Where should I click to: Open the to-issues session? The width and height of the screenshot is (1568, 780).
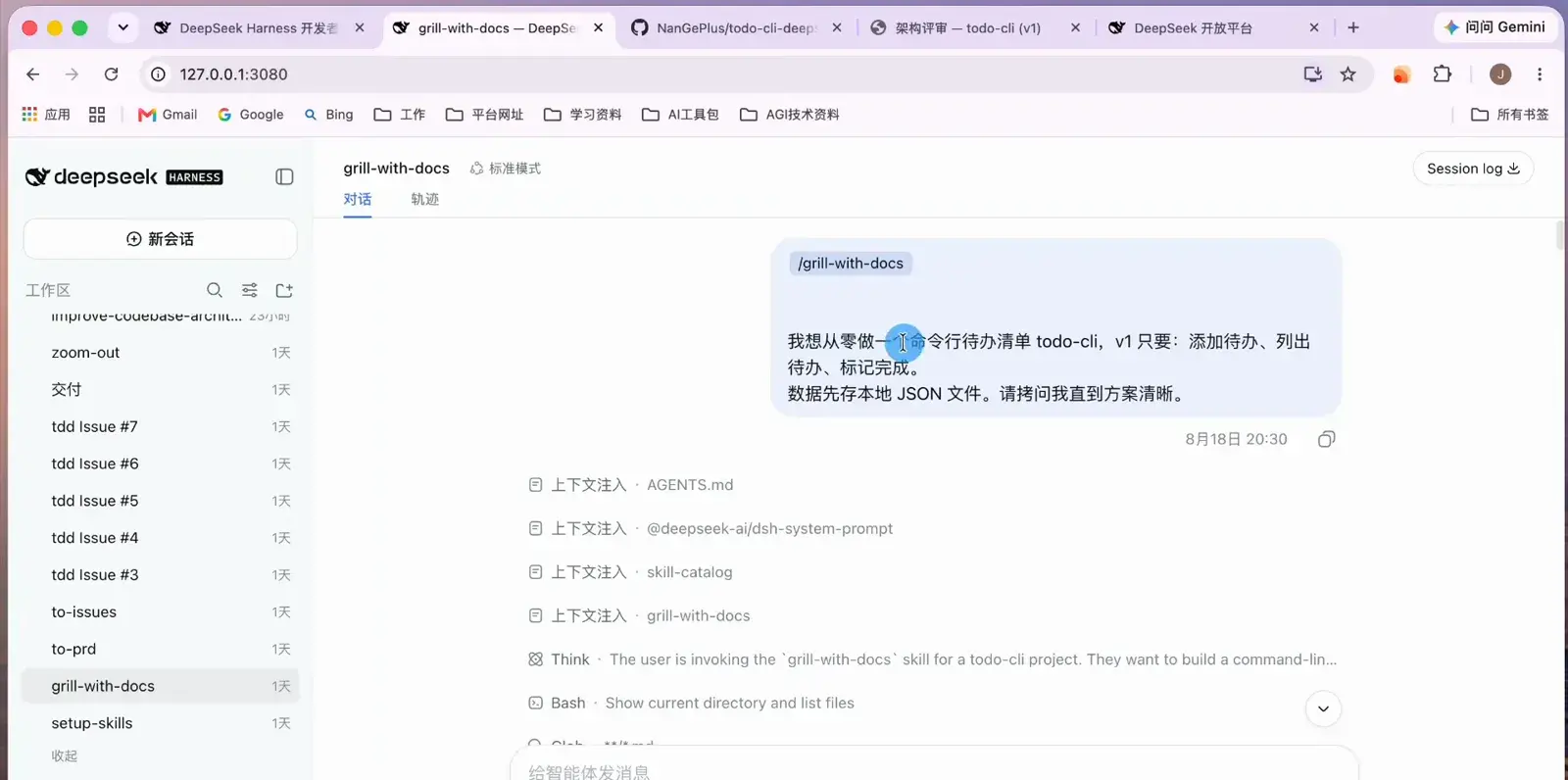[x=160, y=612]
